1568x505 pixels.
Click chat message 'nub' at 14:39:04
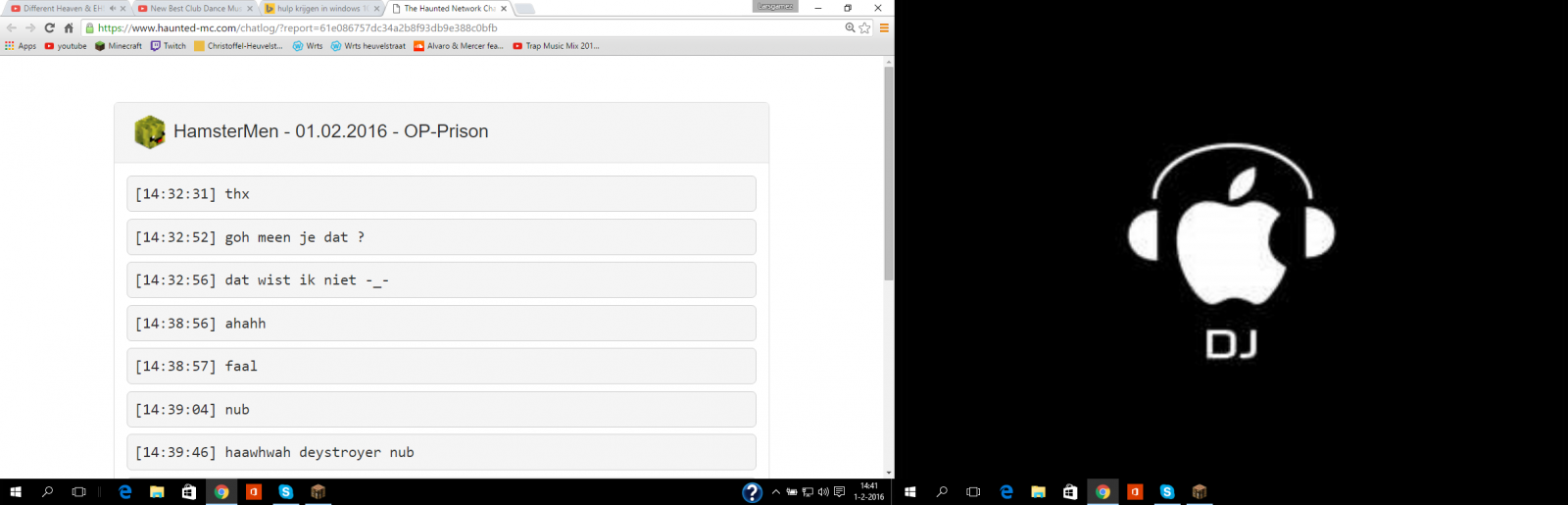pos(441,409)
